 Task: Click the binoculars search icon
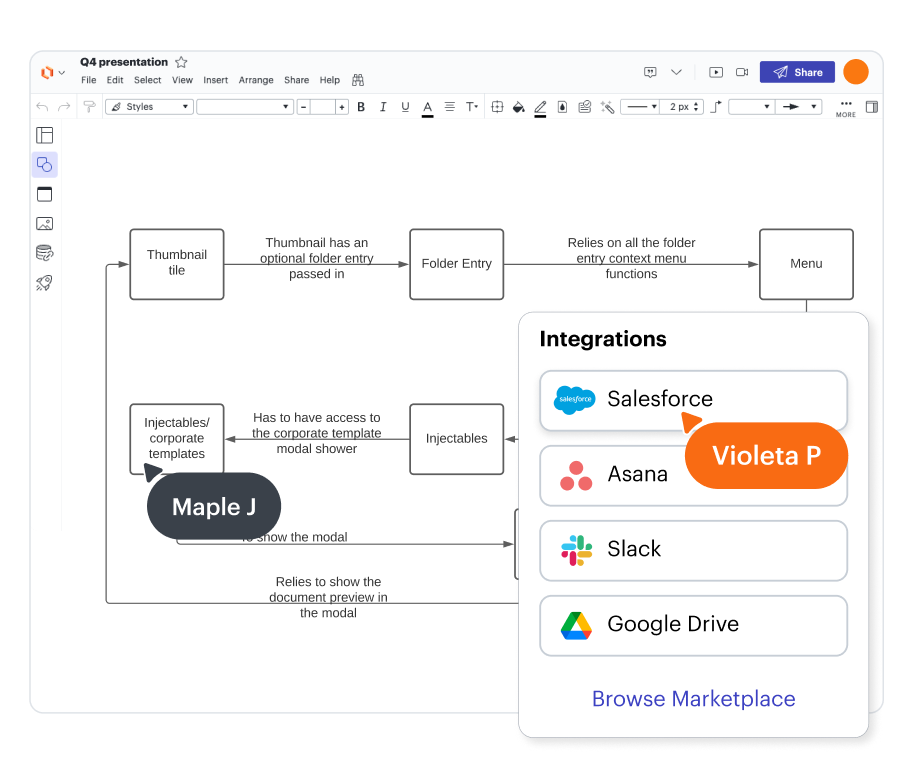358,80
